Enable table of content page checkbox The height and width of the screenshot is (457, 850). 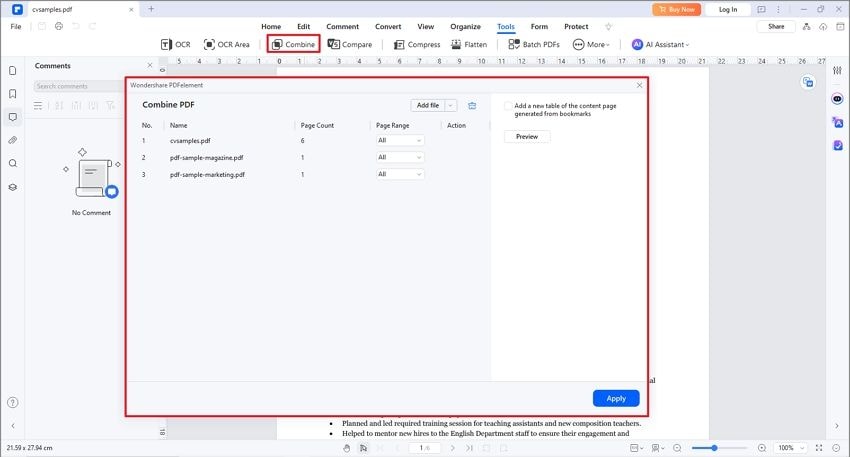tap(508, 106)
